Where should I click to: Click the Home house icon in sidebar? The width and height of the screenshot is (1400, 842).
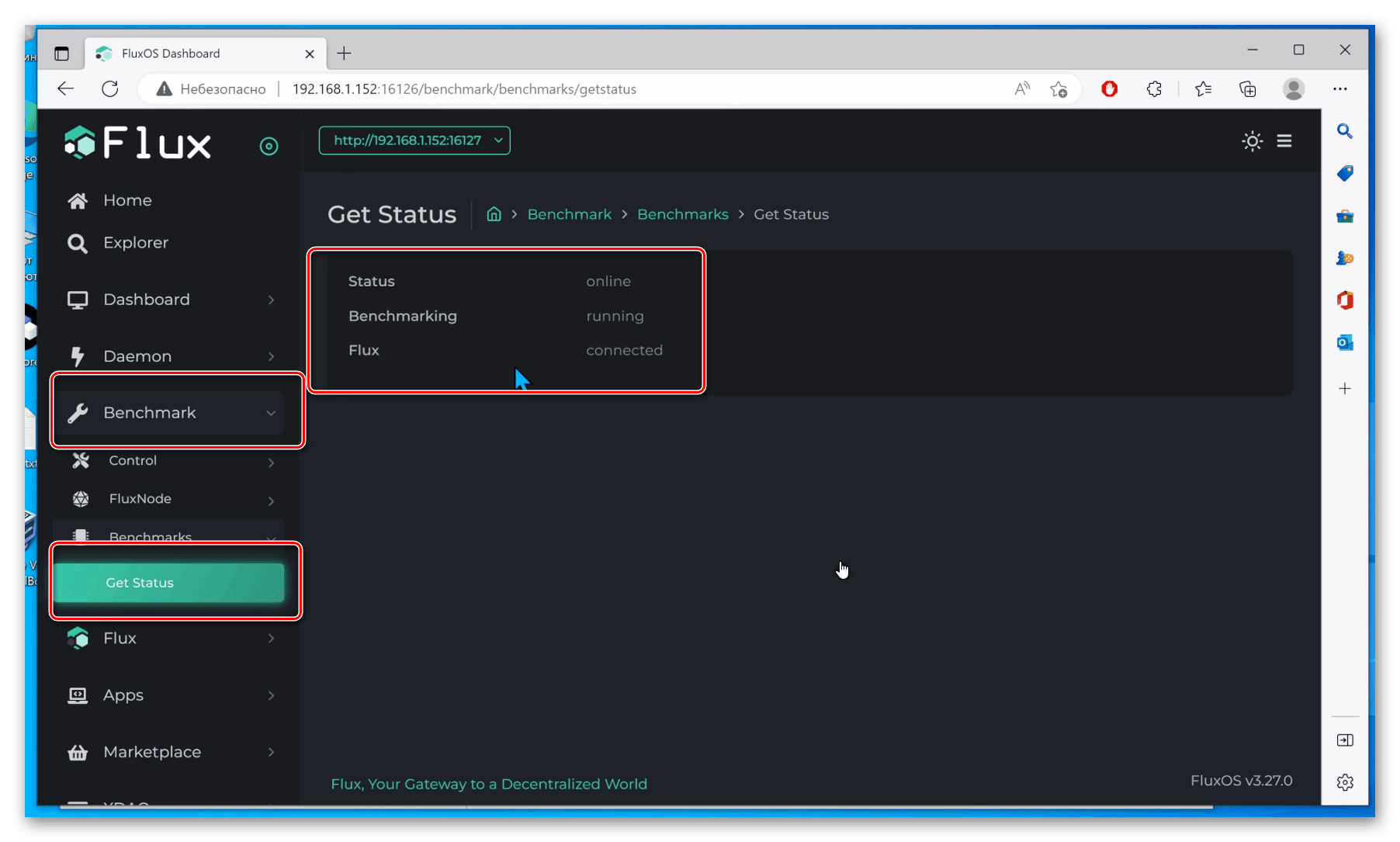[x=78, y=201]
